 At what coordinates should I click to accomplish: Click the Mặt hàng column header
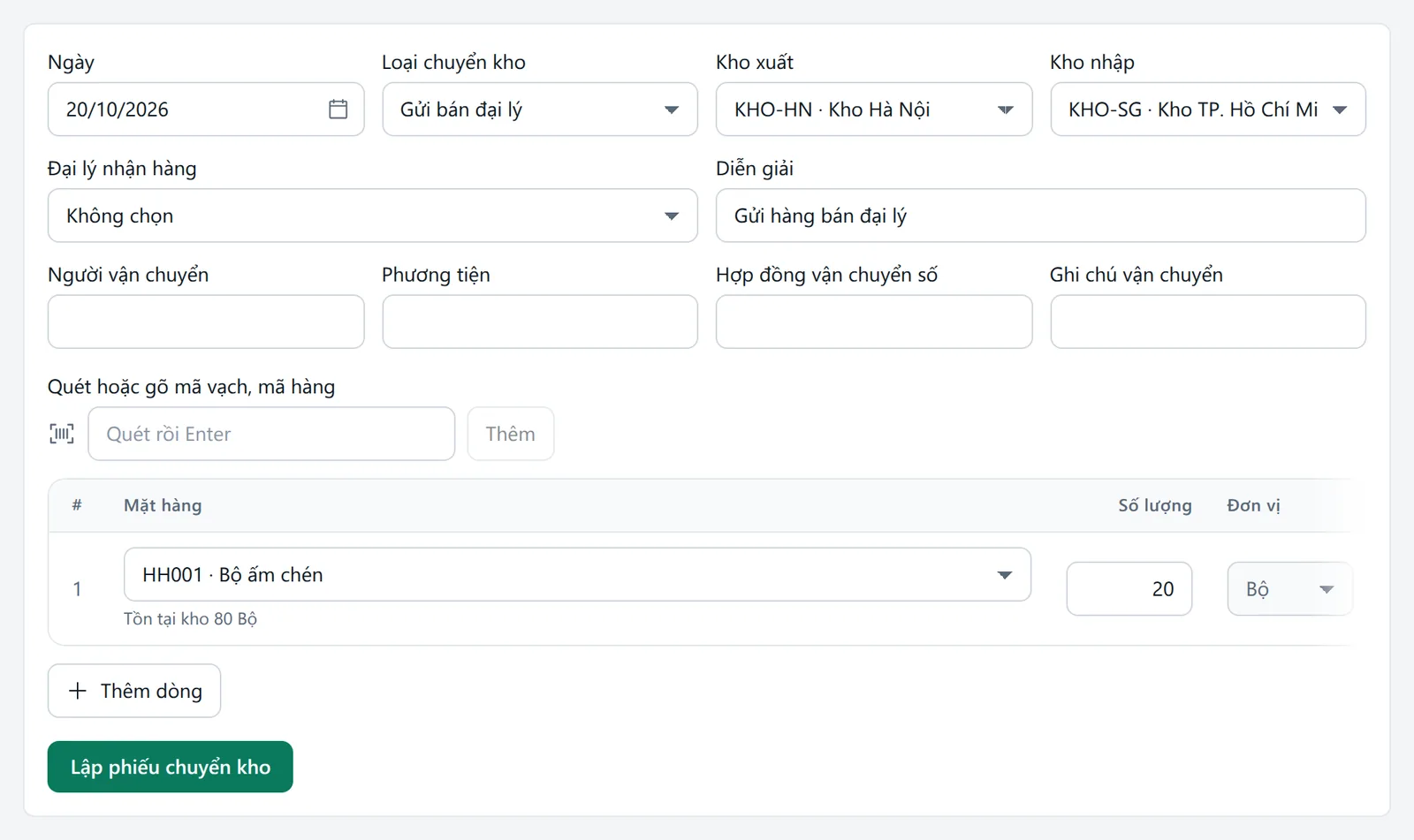[163, 505]
